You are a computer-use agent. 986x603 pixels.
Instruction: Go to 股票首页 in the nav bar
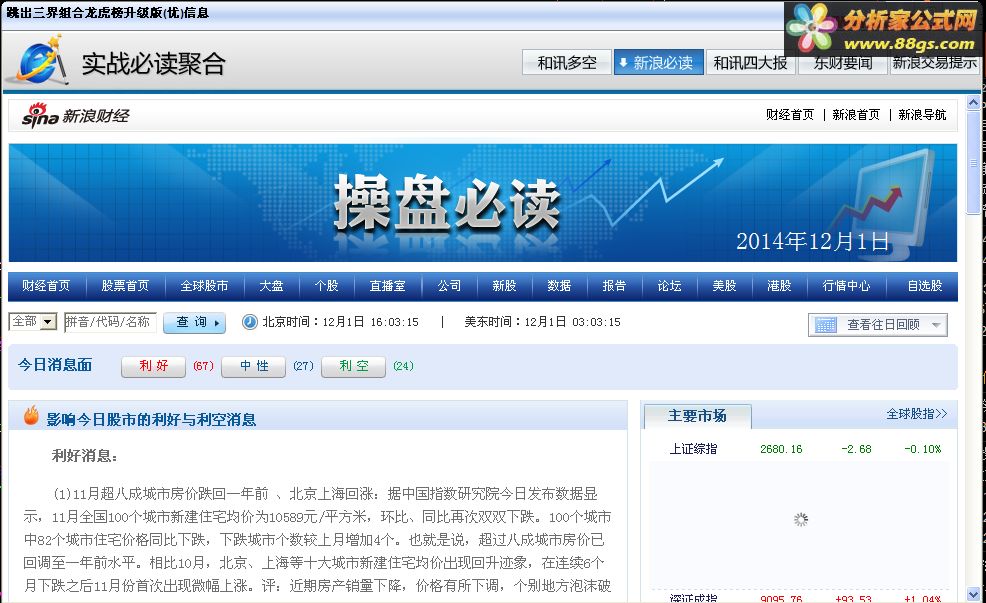click(x=125, y=286)
